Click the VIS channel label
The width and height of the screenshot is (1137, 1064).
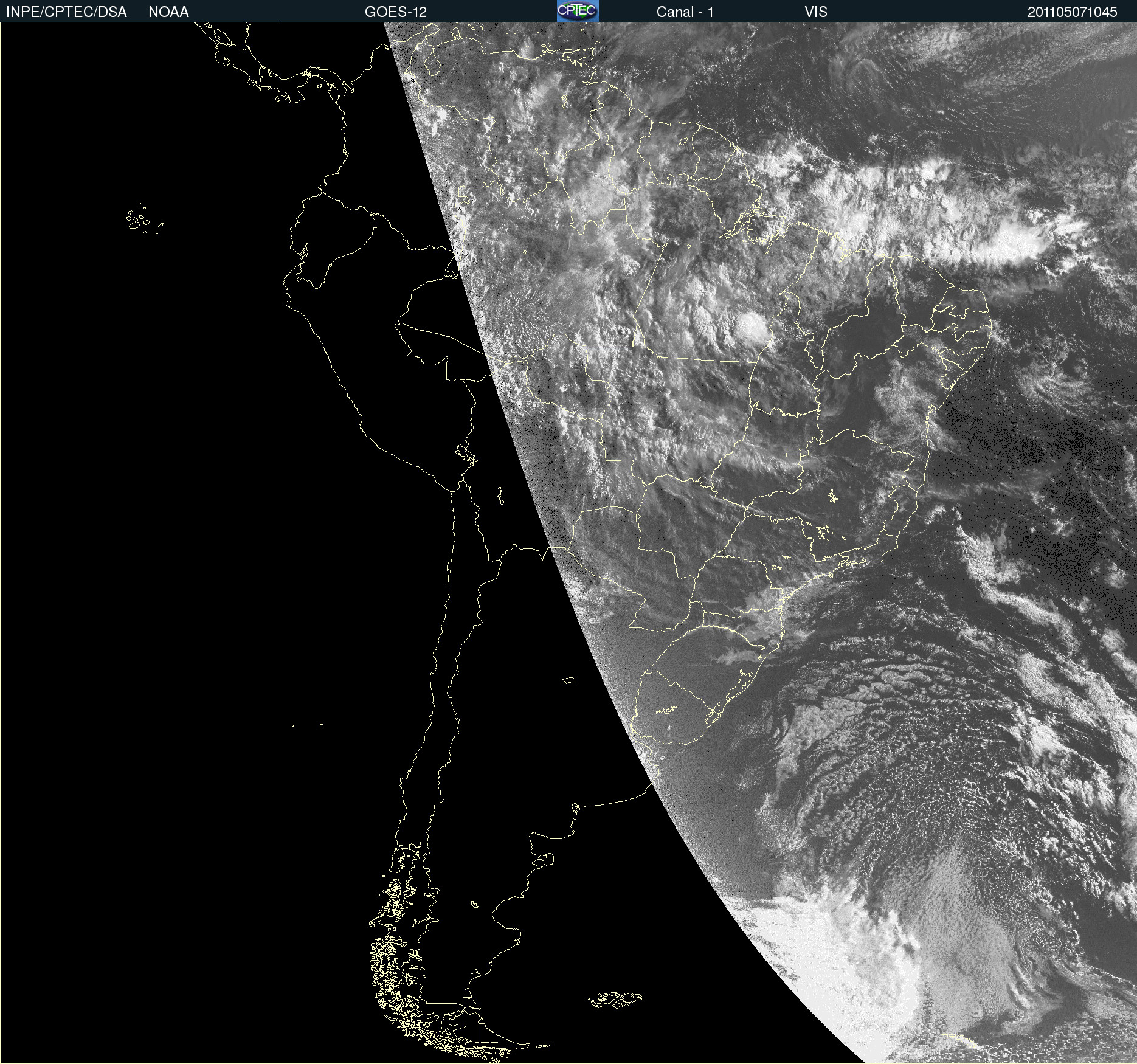[816, 12]
